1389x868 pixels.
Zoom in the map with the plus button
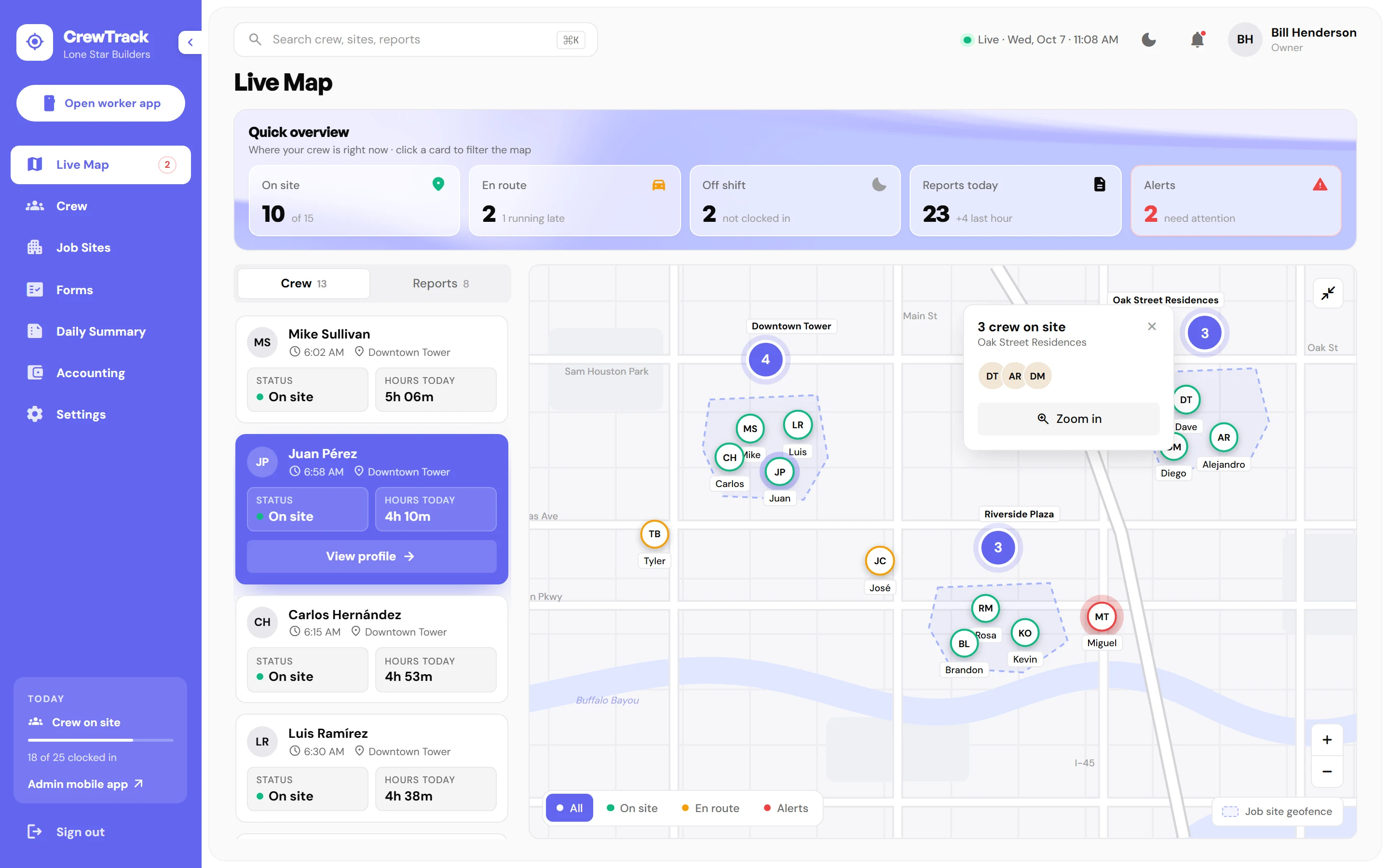coord(1327,740)
